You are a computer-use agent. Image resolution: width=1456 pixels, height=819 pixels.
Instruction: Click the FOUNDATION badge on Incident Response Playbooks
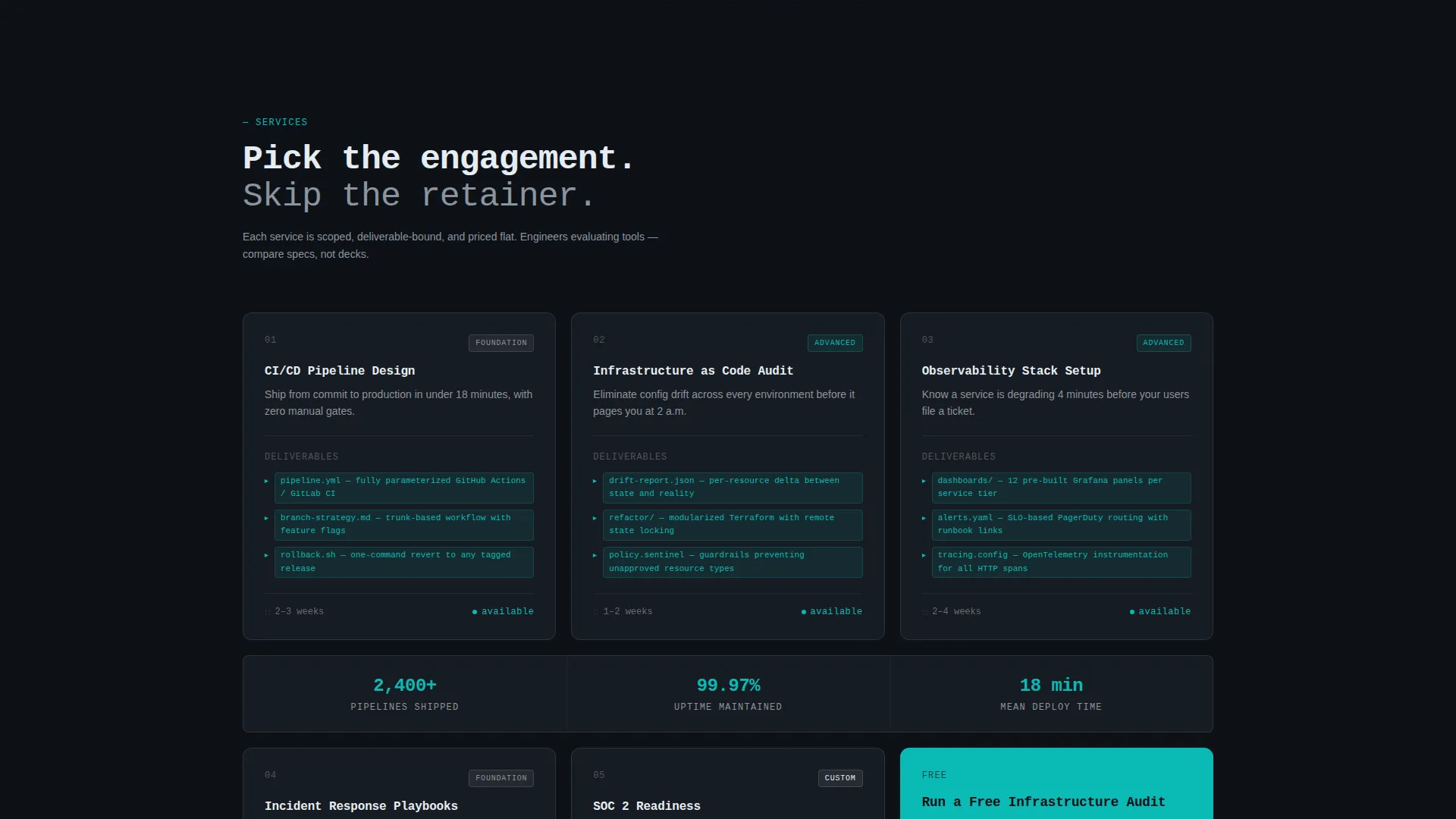tap(500, 778)
